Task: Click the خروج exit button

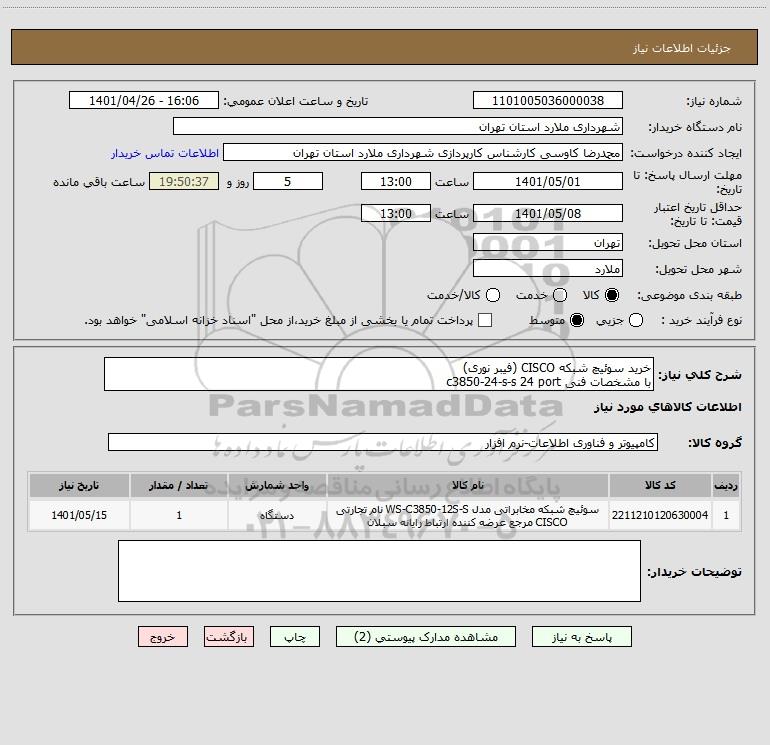Action: [163, 637]
